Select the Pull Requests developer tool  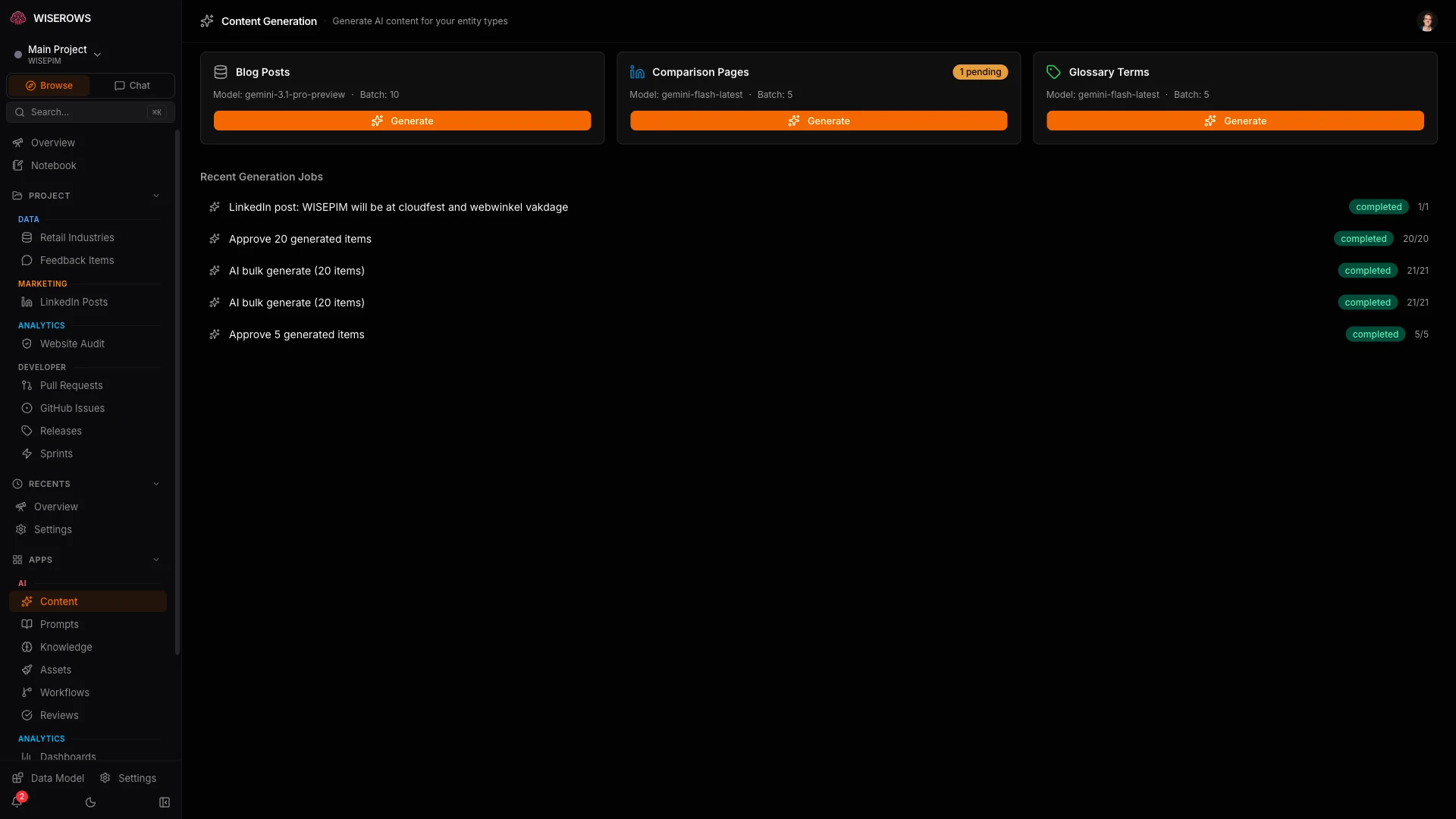coord(71,384)
